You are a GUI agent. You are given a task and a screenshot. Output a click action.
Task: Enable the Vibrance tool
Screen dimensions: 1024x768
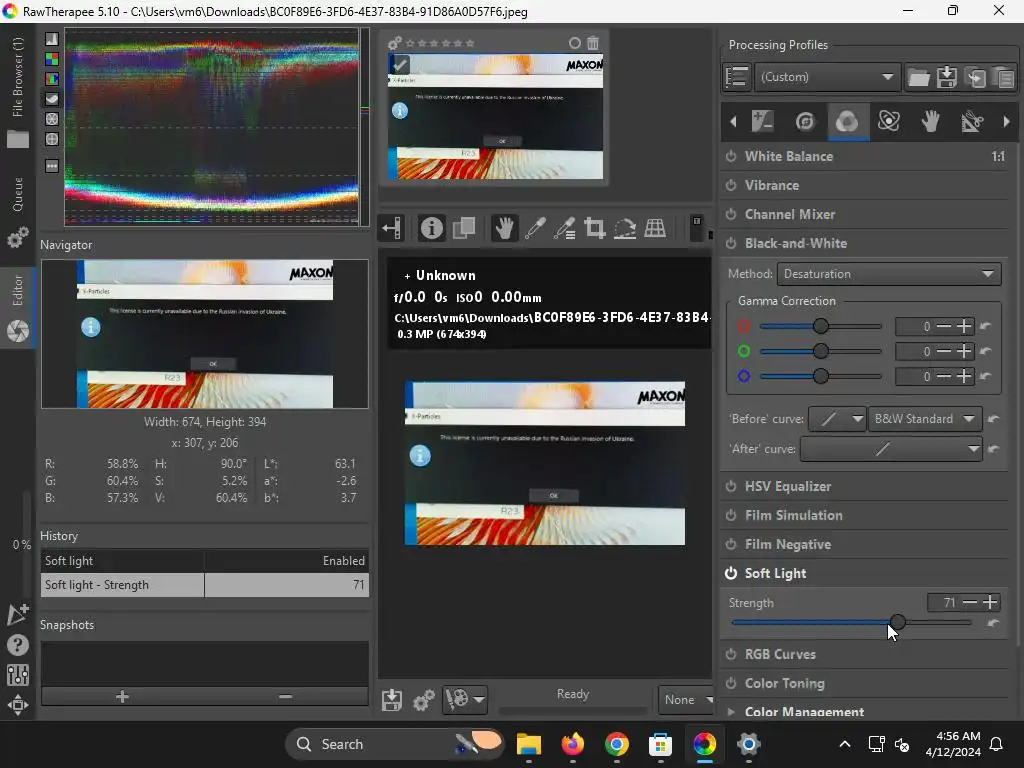coord(731,185)
